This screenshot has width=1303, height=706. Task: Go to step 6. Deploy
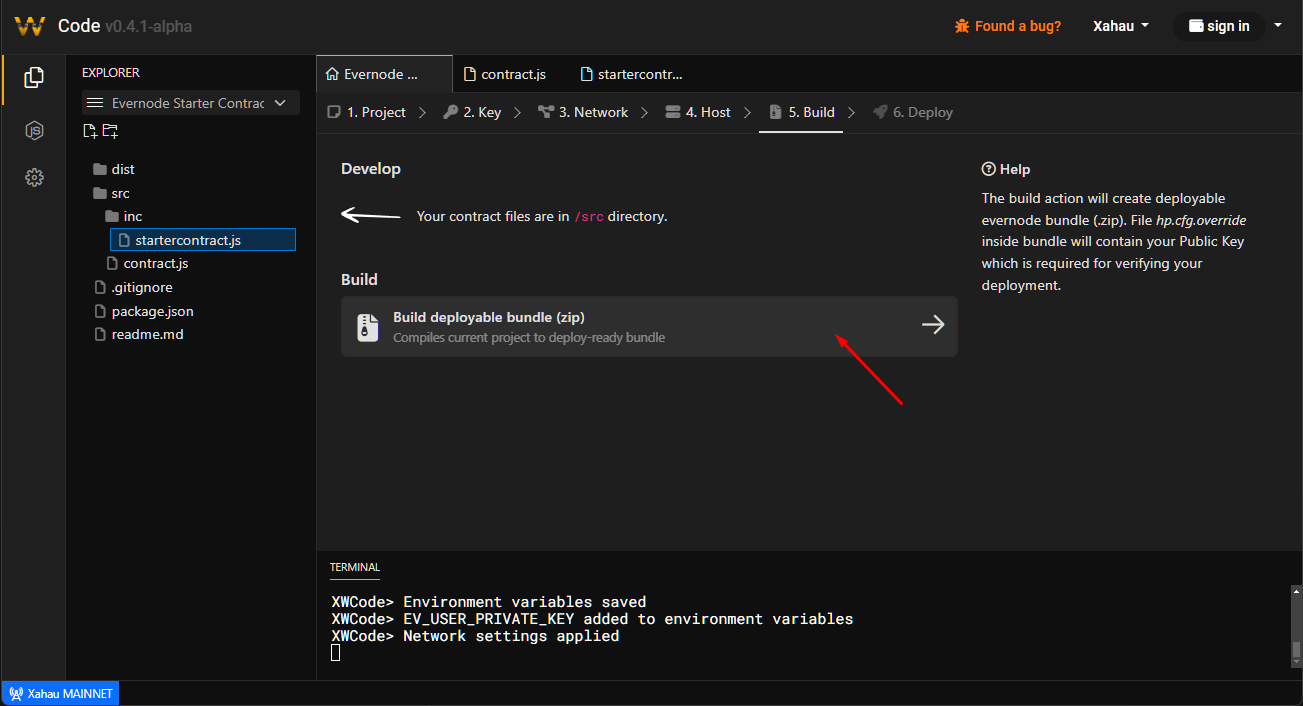(913, 112)
